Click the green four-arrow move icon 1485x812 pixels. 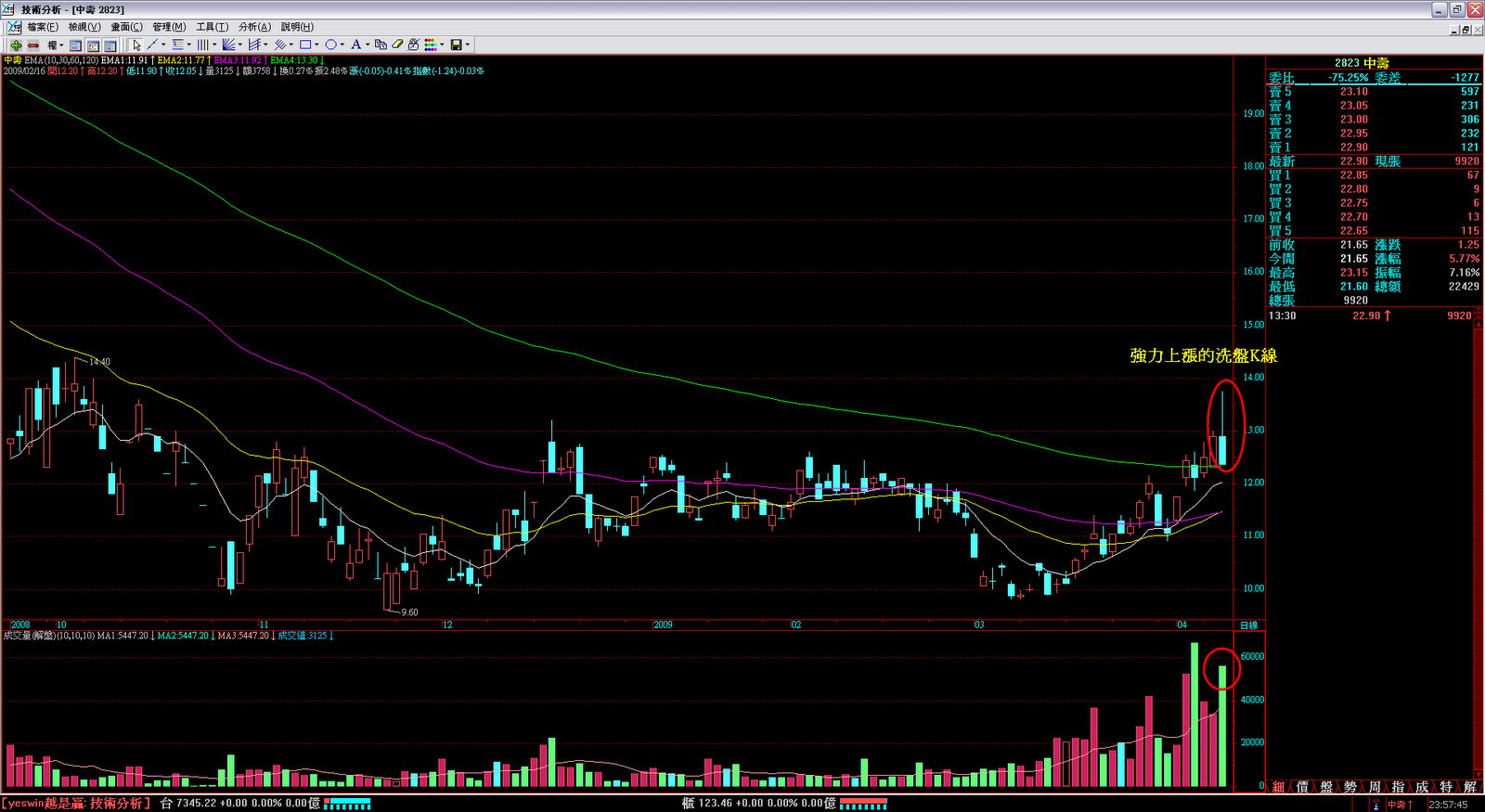[x=16, y=45]
